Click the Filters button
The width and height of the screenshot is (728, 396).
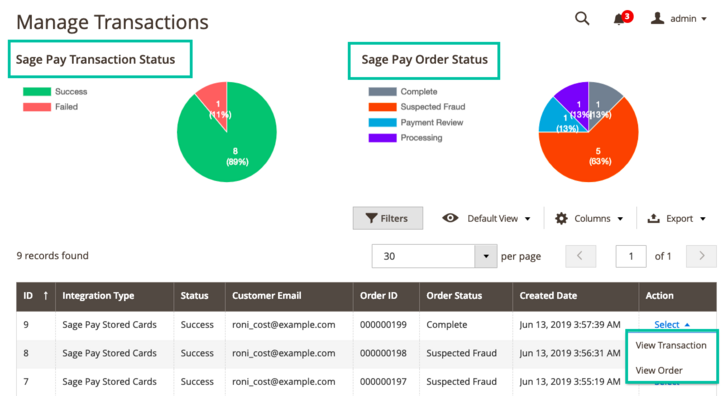pyautogui.click(x=388, y=218)
